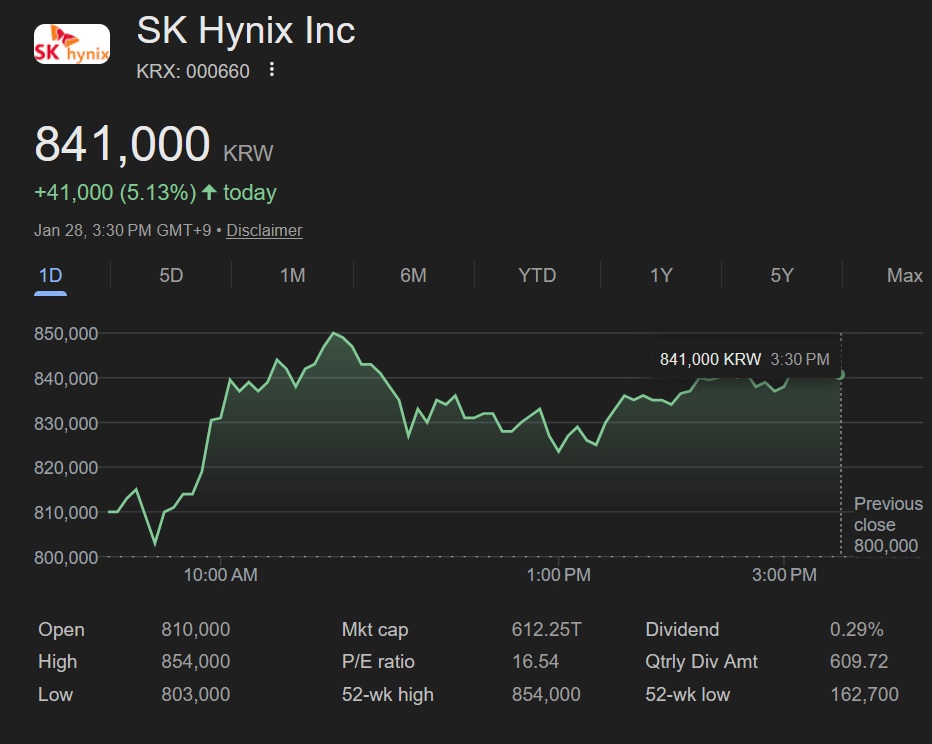932x744 pixels.
Task: Click the green up arrow beside today
Action: [208, 192]
